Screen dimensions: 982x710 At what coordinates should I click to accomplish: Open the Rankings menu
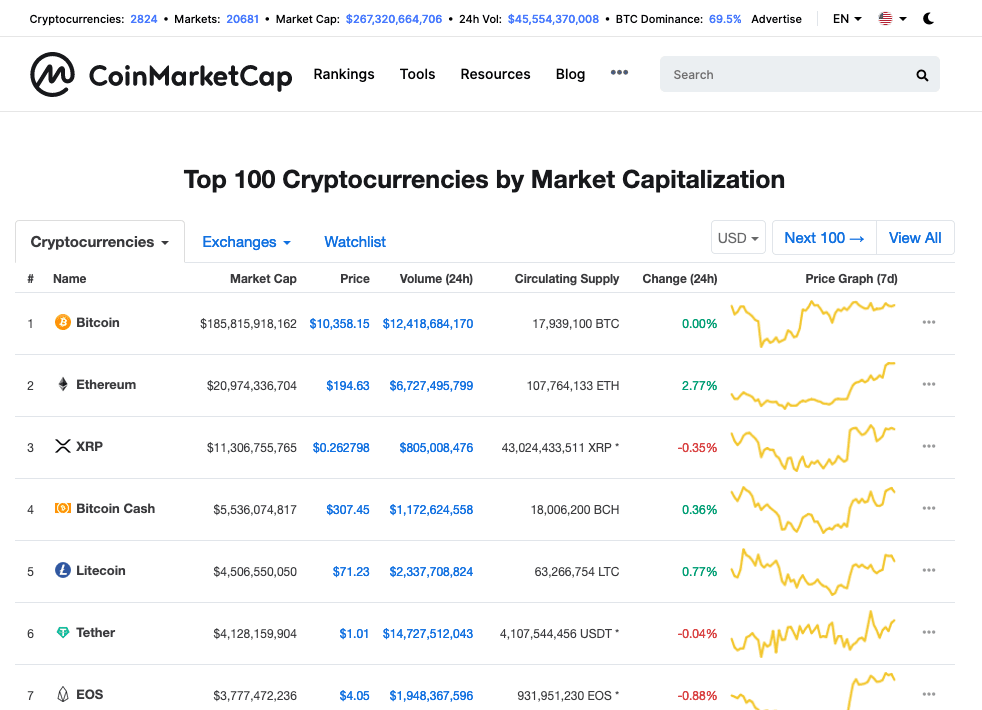click(344, 74)
